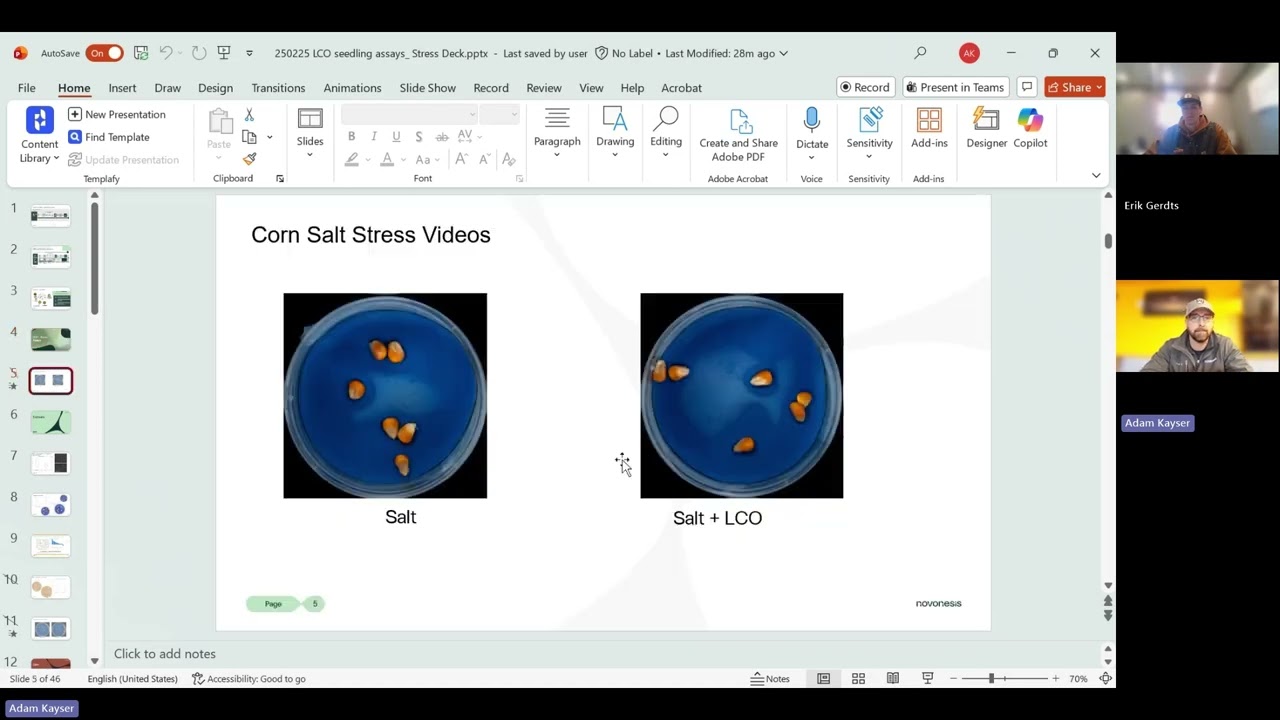This screenshot has height=720, width=1280.
Task: Click the zoom in plus button
Action: point(1055,678)
